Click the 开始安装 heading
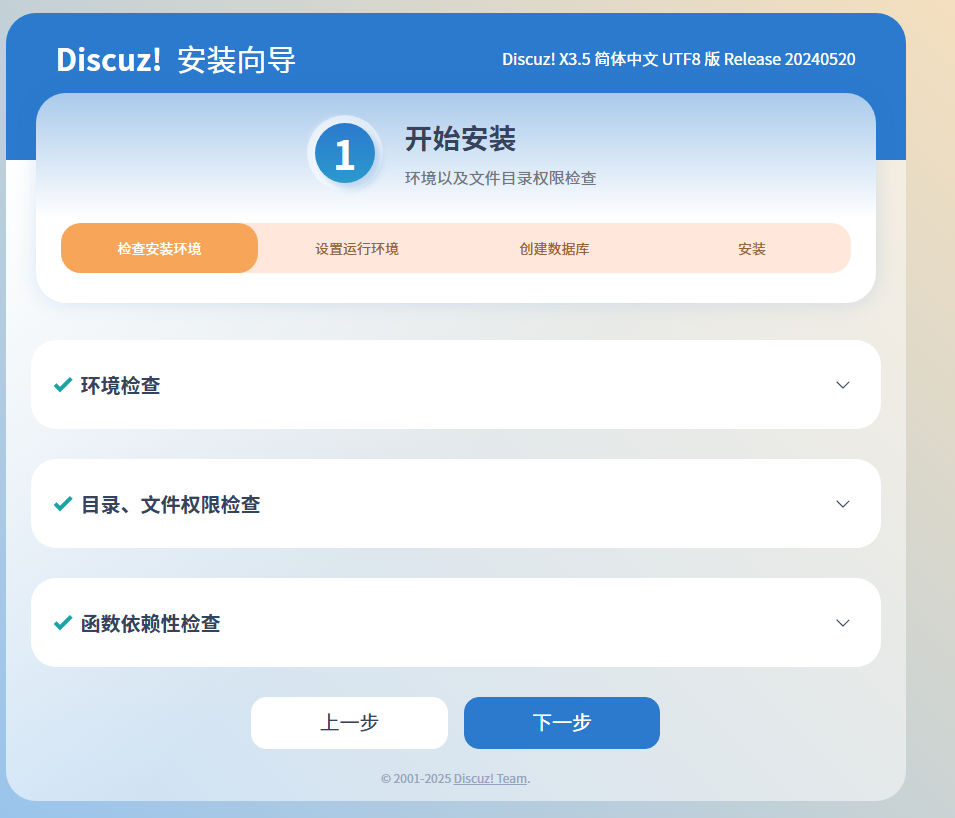 [x=460, y=139]
